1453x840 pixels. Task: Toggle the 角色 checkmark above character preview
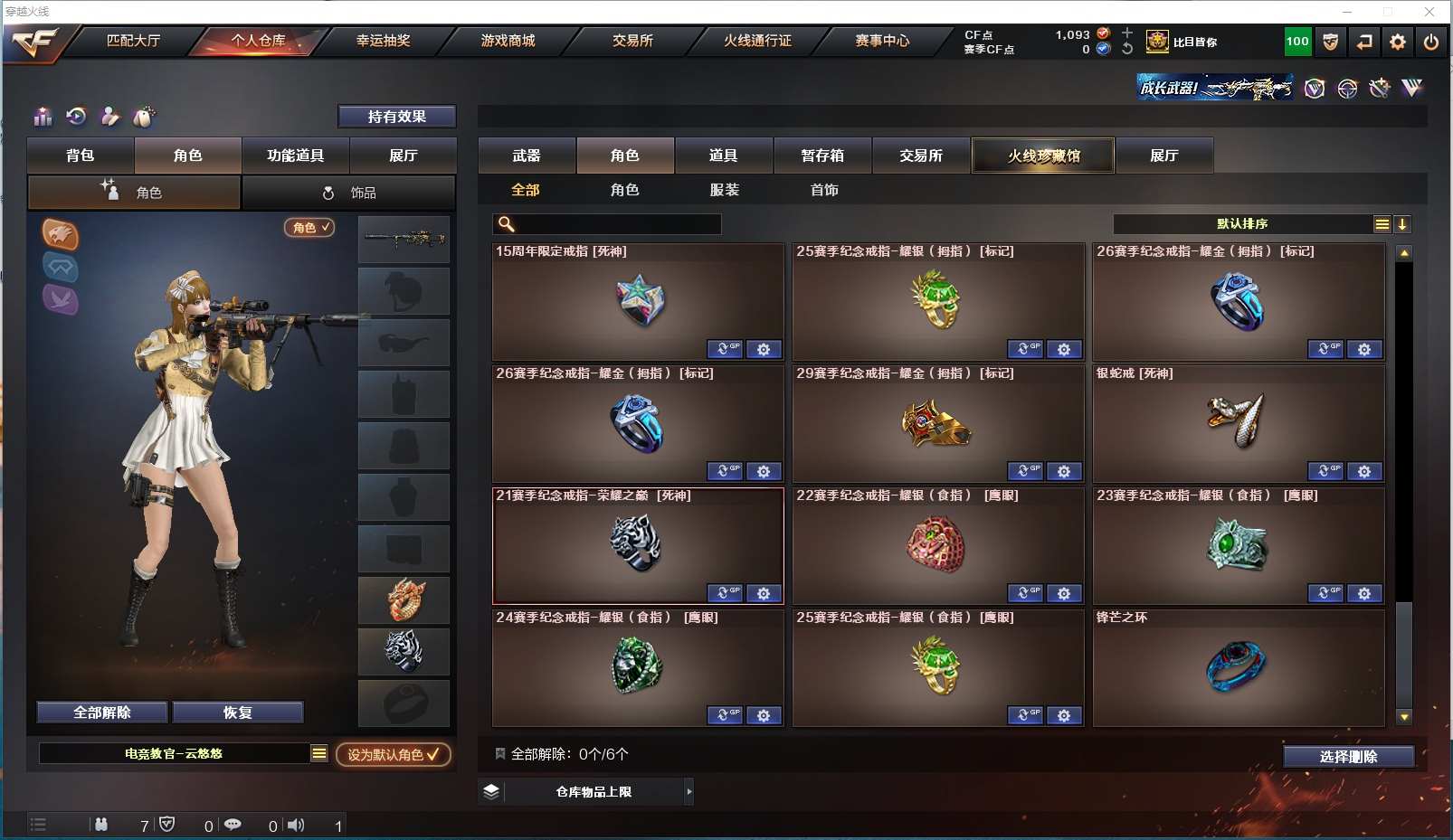(310, 228)
